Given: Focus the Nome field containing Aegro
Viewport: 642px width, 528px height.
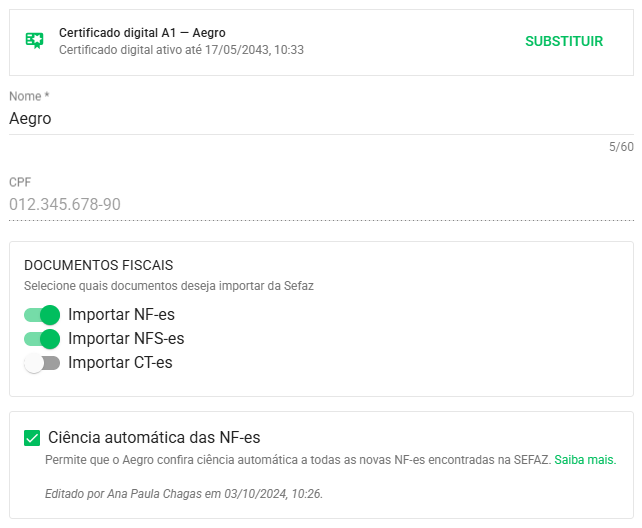Looking at the screenshot, I should tap(321, 119).
